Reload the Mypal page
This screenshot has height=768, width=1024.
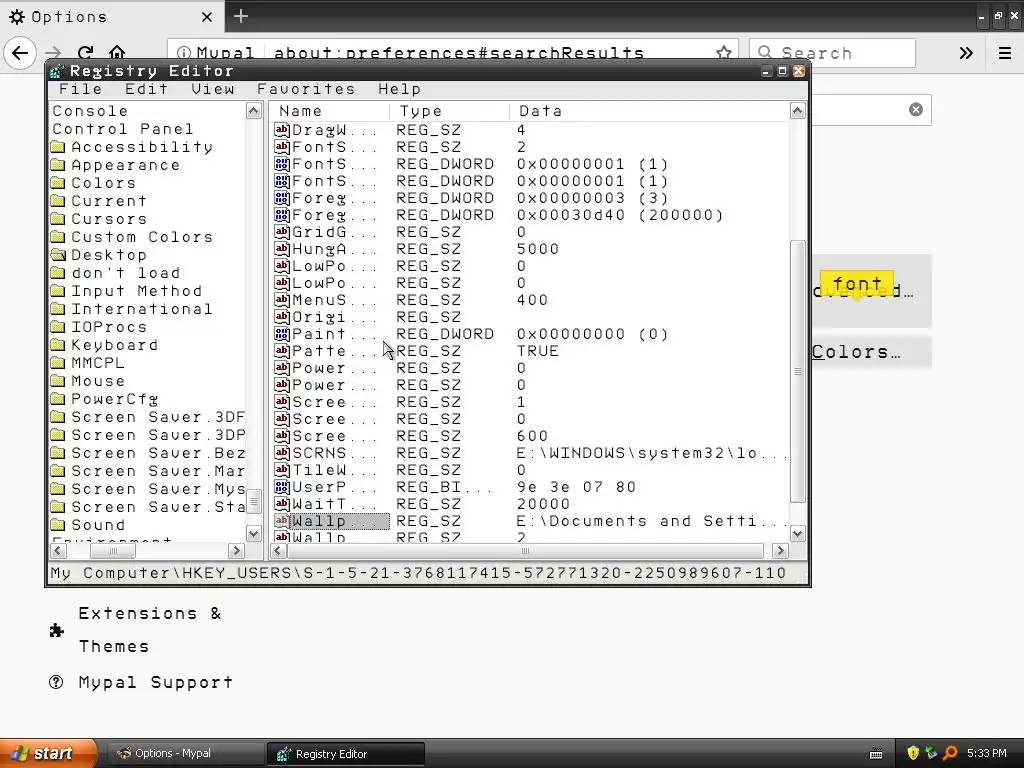click(x=85, y=53)
